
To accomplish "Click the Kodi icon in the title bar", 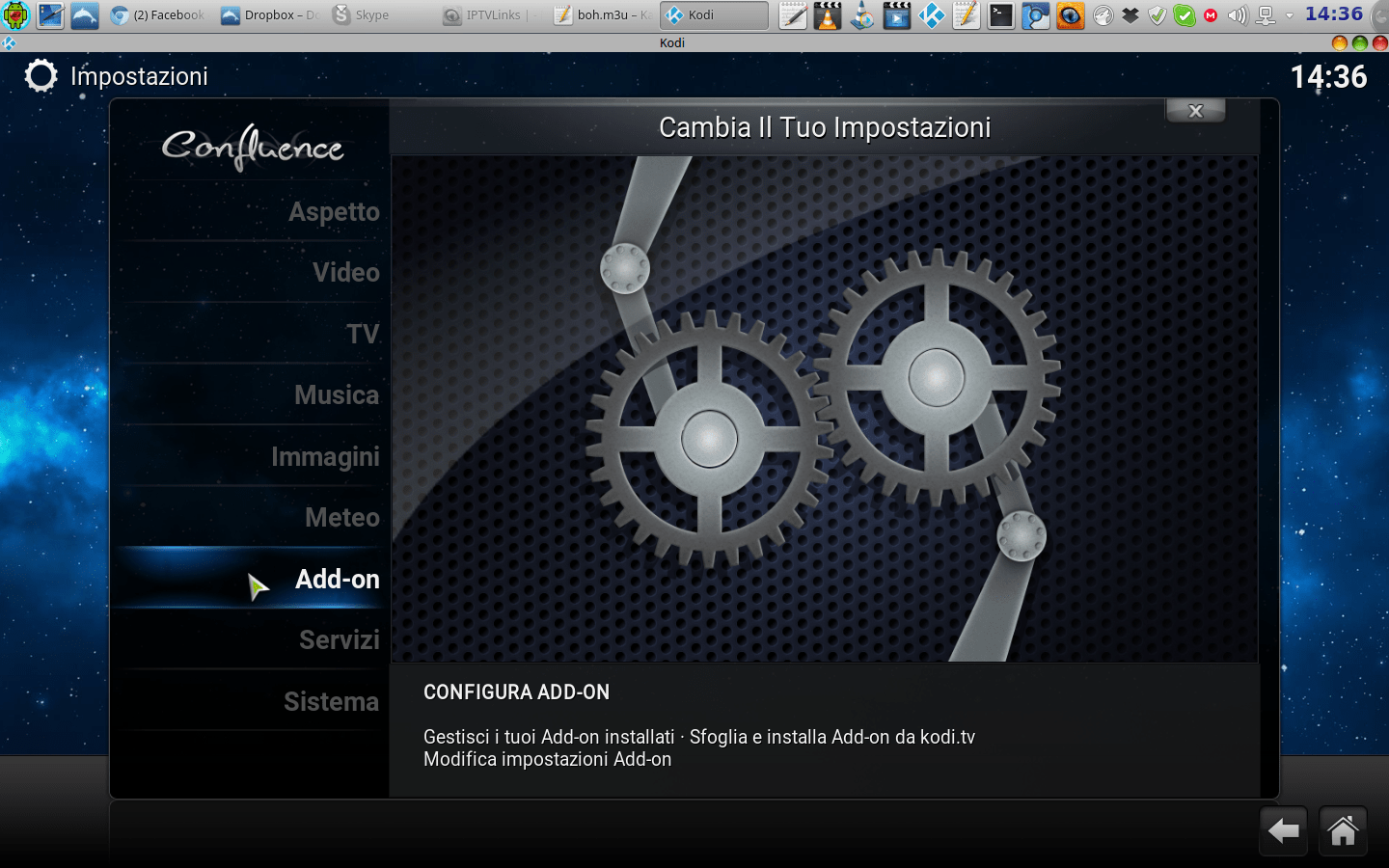I will [x=9, y=42].
